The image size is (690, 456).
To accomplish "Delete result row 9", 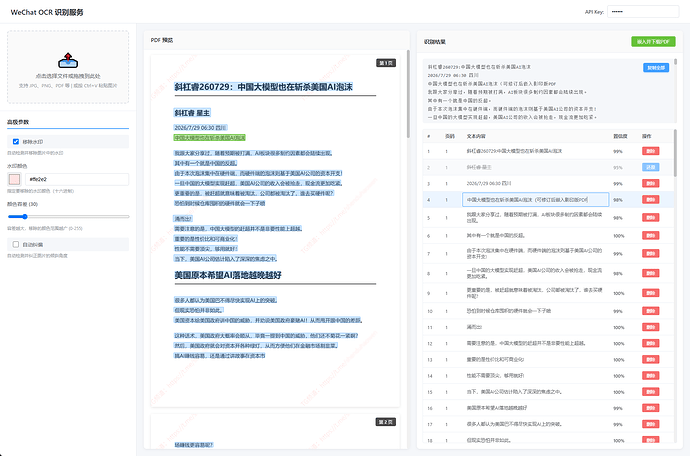I will coord(650,293).
